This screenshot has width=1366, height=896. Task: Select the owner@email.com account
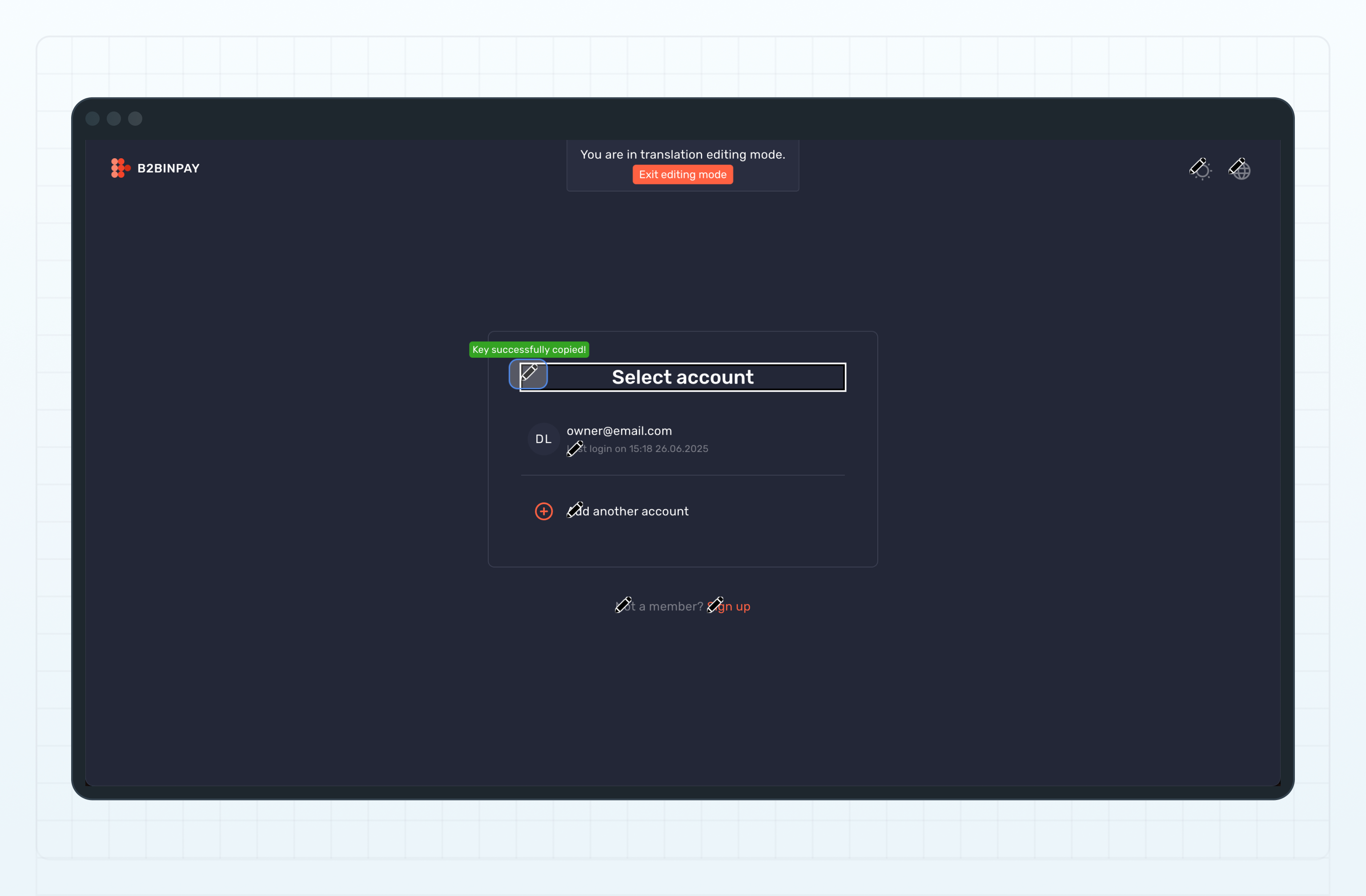point(619,431)
